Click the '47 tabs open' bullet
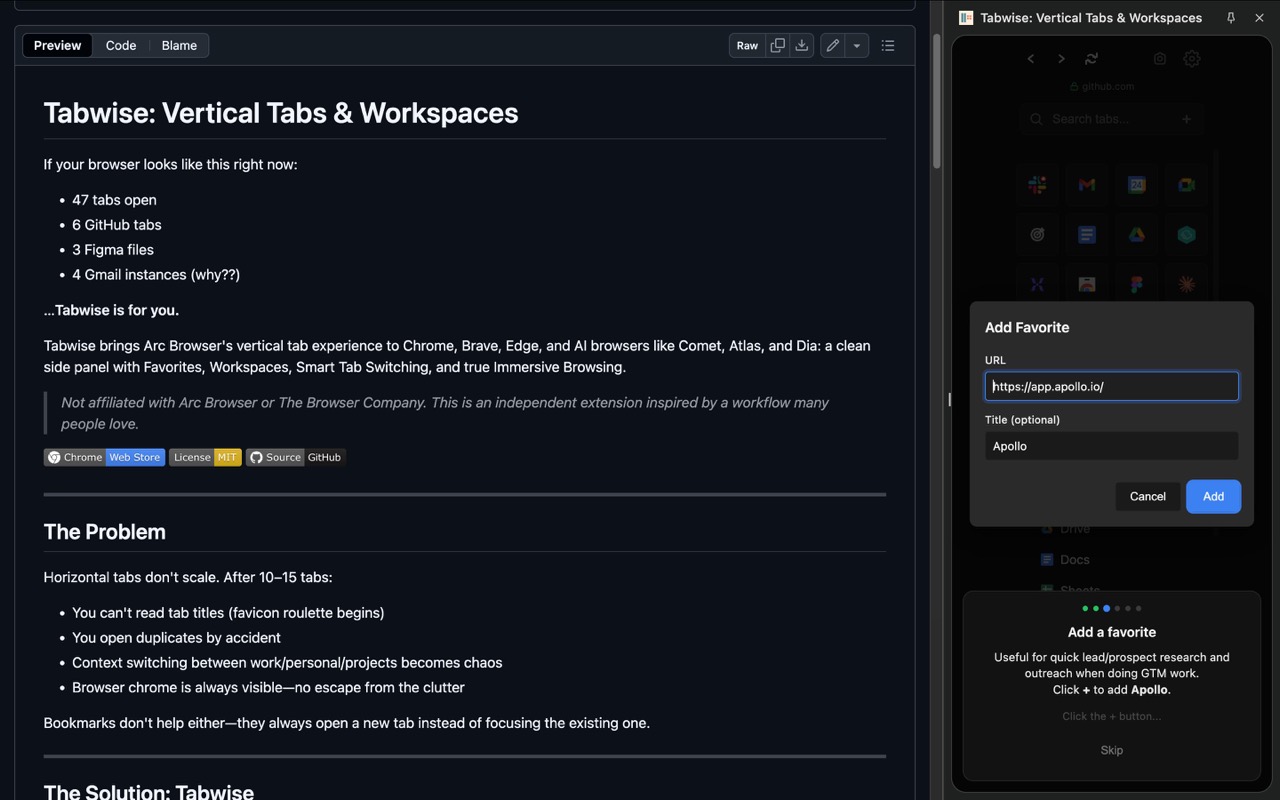 click(x=114, y=200)
